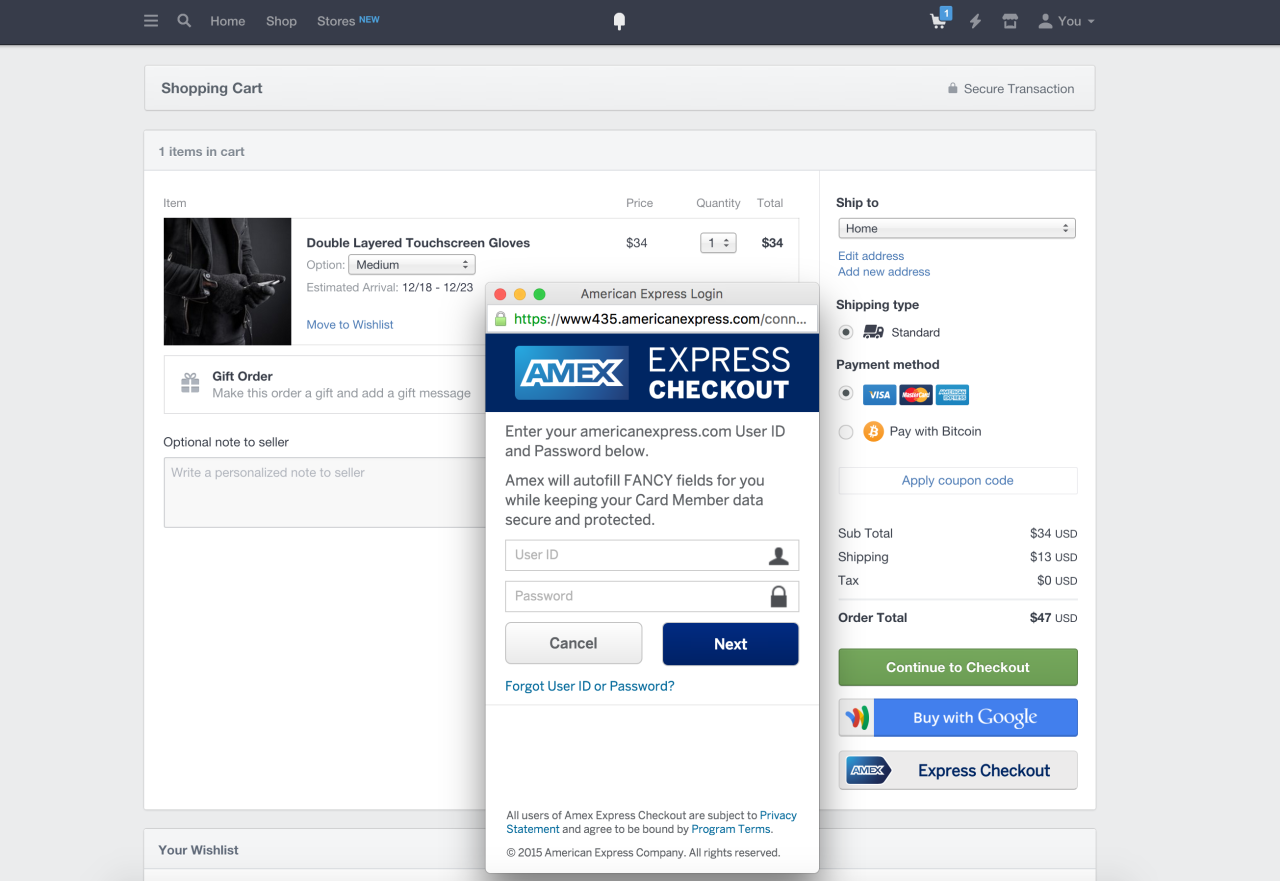Open the hamburger menu icon
1280x881 pixels.
click(x=151, y=20)
